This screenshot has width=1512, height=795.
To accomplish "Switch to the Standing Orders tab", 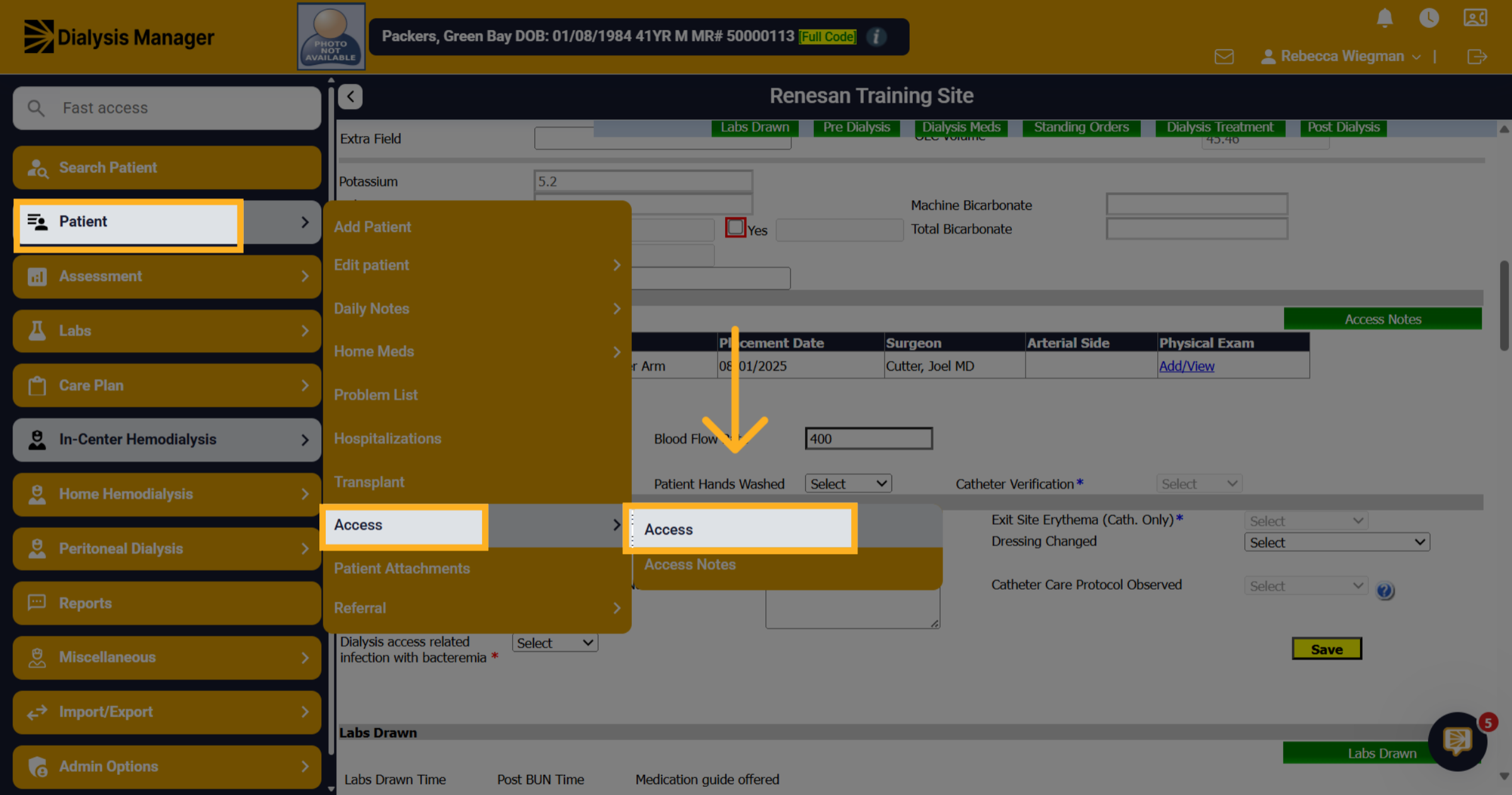I will point(1081,127).
